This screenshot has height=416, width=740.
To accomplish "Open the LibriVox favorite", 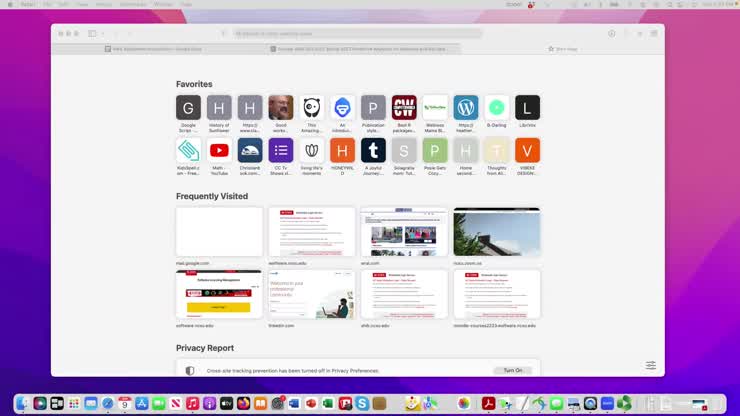I will 527,108.
